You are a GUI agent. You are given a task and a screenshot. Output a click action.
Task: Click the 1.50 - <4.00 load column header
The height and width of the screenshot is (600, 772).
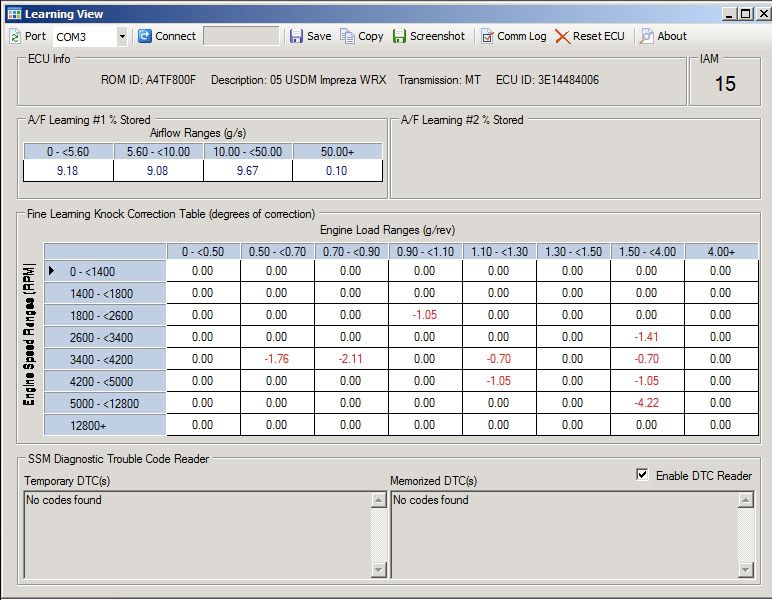point(647,251)
